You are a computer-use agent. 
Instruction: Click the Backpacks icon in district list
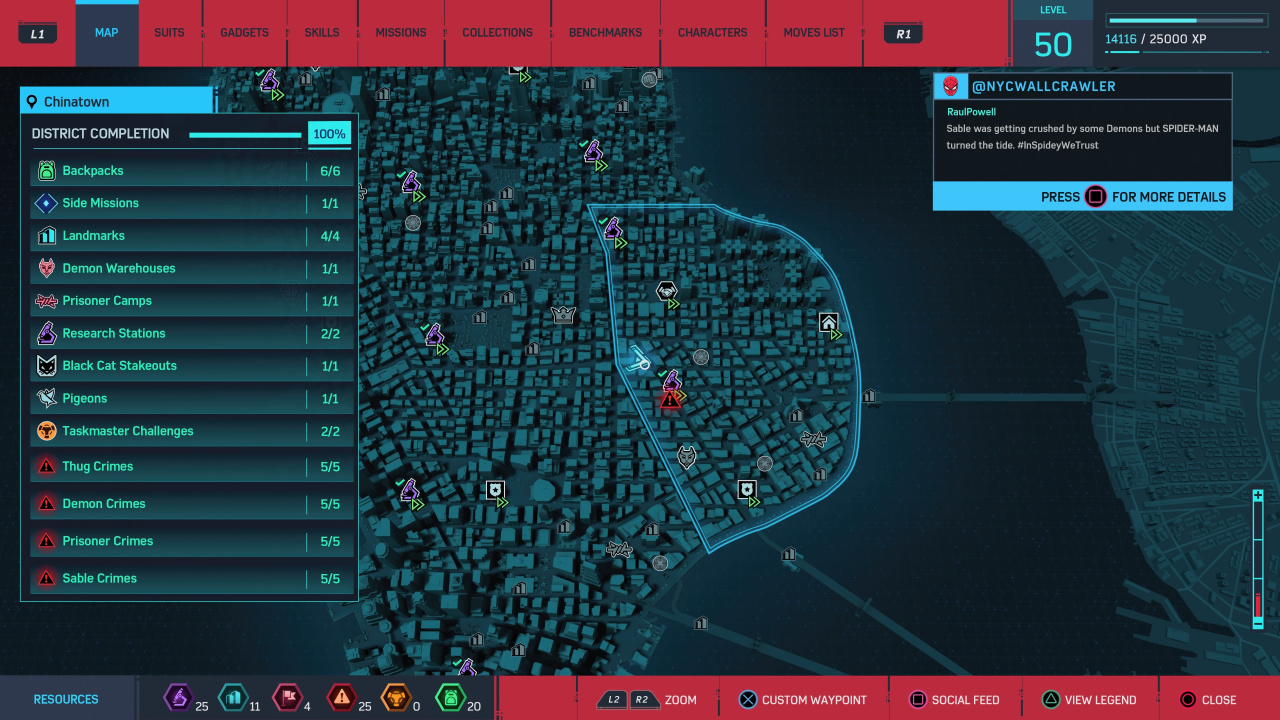[x=46, y=171]
